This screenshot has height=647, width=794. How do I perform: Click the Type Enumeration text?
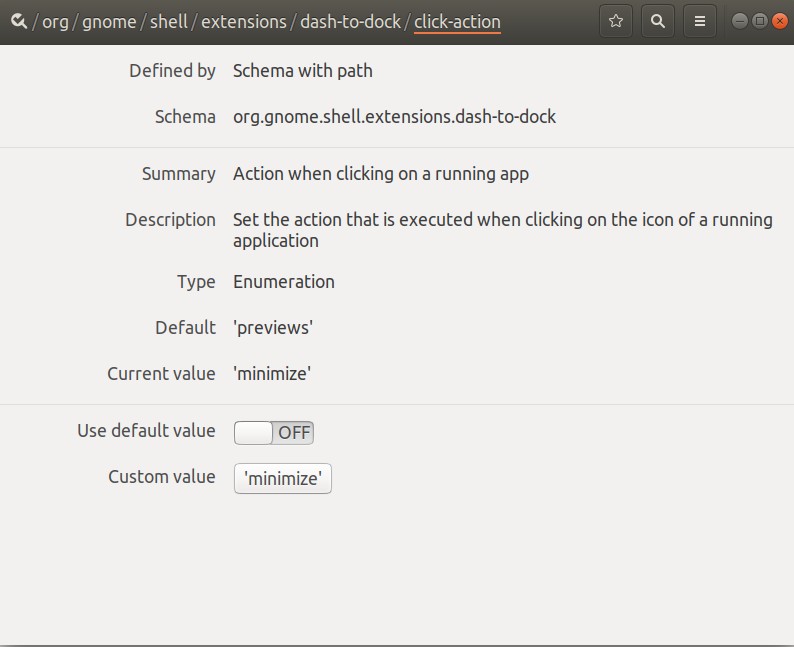[284, 282]
